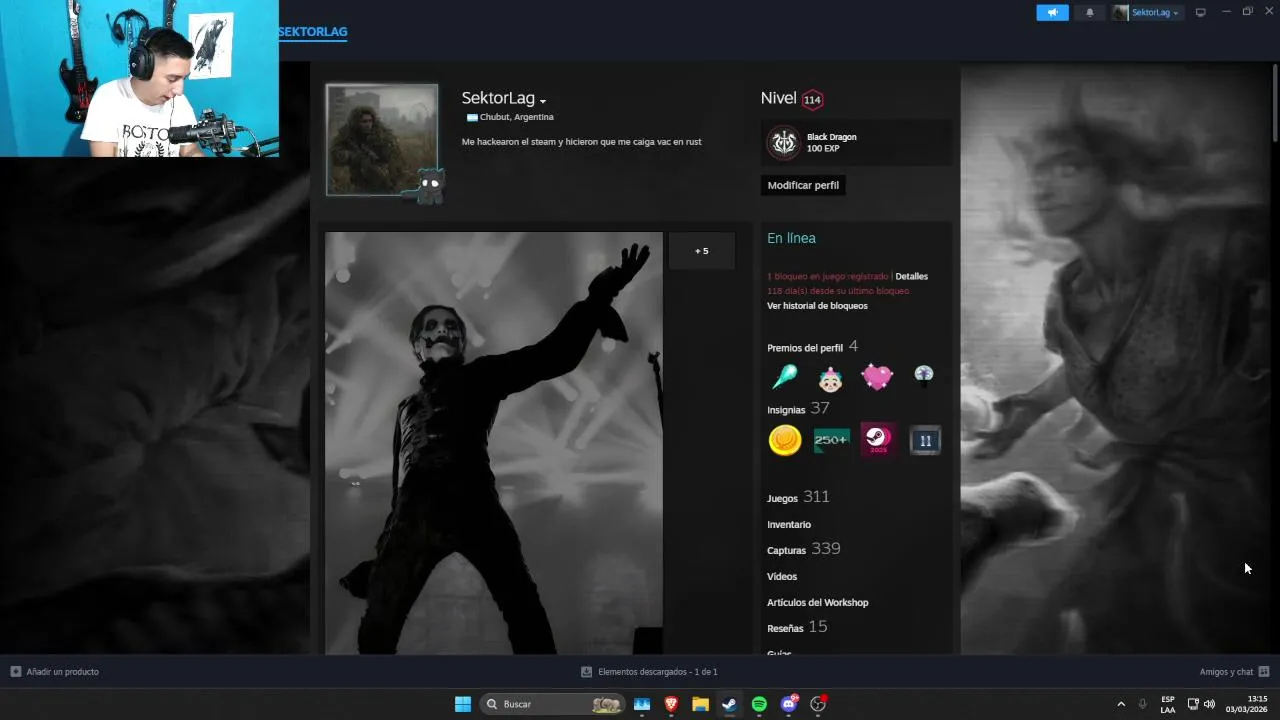Click the Añadir un producto button
Image resolution: width=1280 pixels, height=720 pixels.
pos(55,672)
